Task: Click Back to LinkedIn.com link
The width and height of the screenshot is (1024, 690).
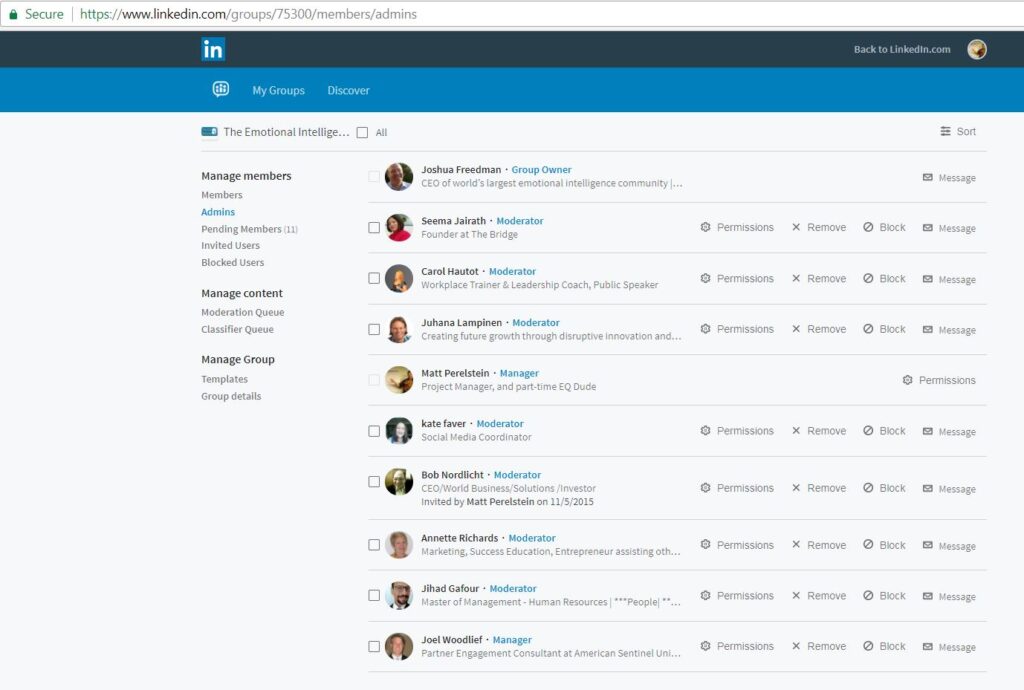Action: click(x=901, y=49)
